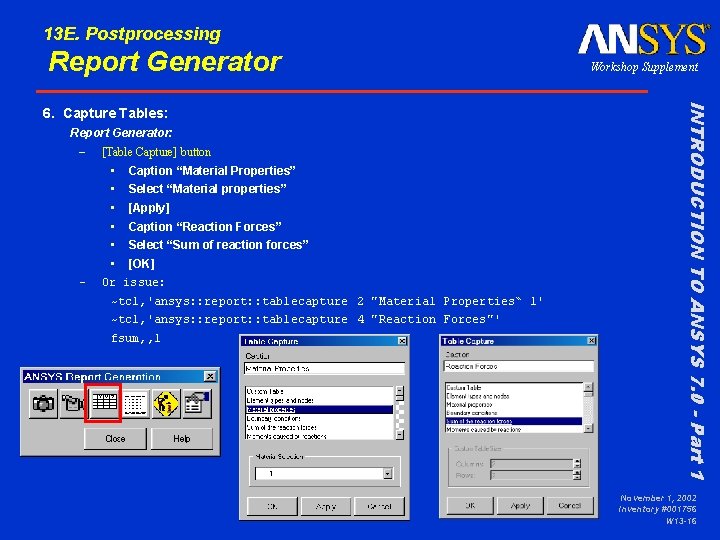This screenshot has height=540, width=720.
Task: Select Moments caused by reactions in Reaction Forces dialog
Action: click(513, 429)
